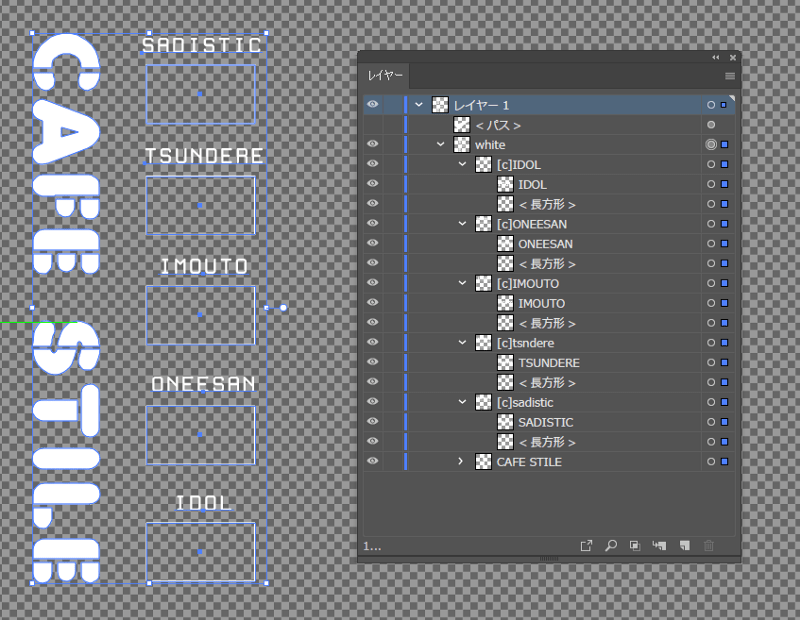Click the Delete Selection trash icon
Viewport: 800px width, 620px height.
(709, 546)
